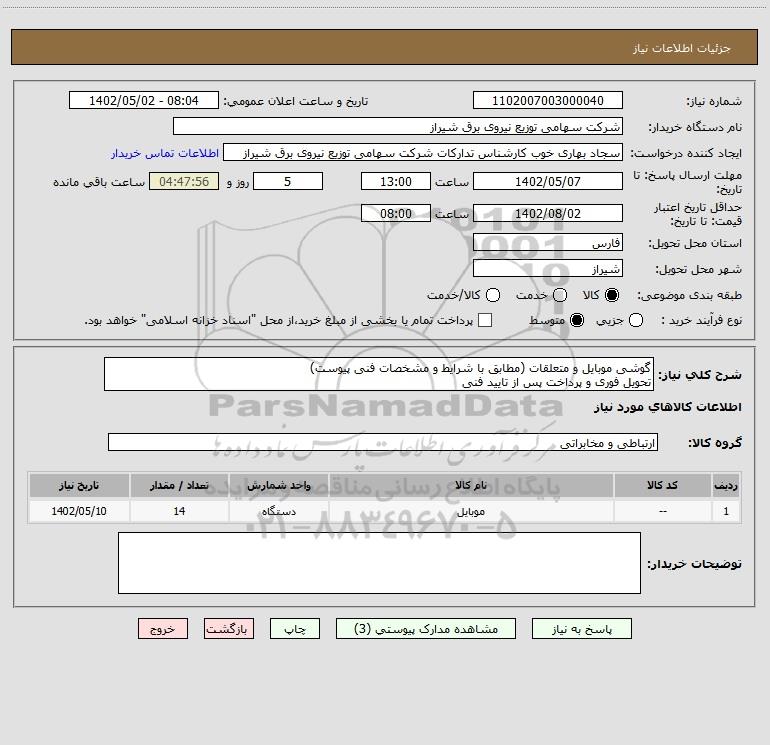
Task: Click the countdown timer 04:47:56
Action: coord(184,181)
